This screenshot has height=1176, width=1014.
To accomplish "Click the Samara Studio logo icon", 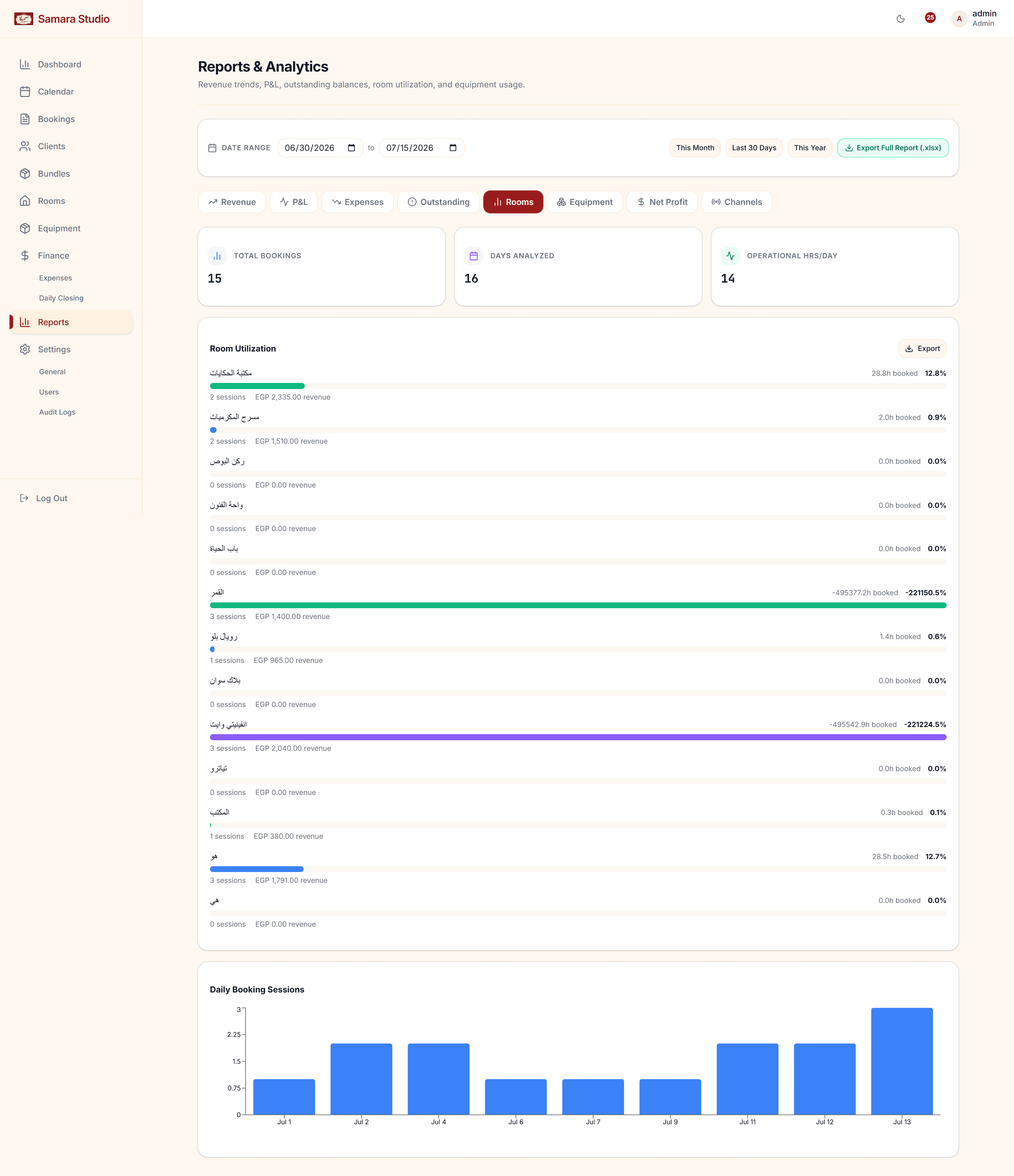I will tap(24, 19).
